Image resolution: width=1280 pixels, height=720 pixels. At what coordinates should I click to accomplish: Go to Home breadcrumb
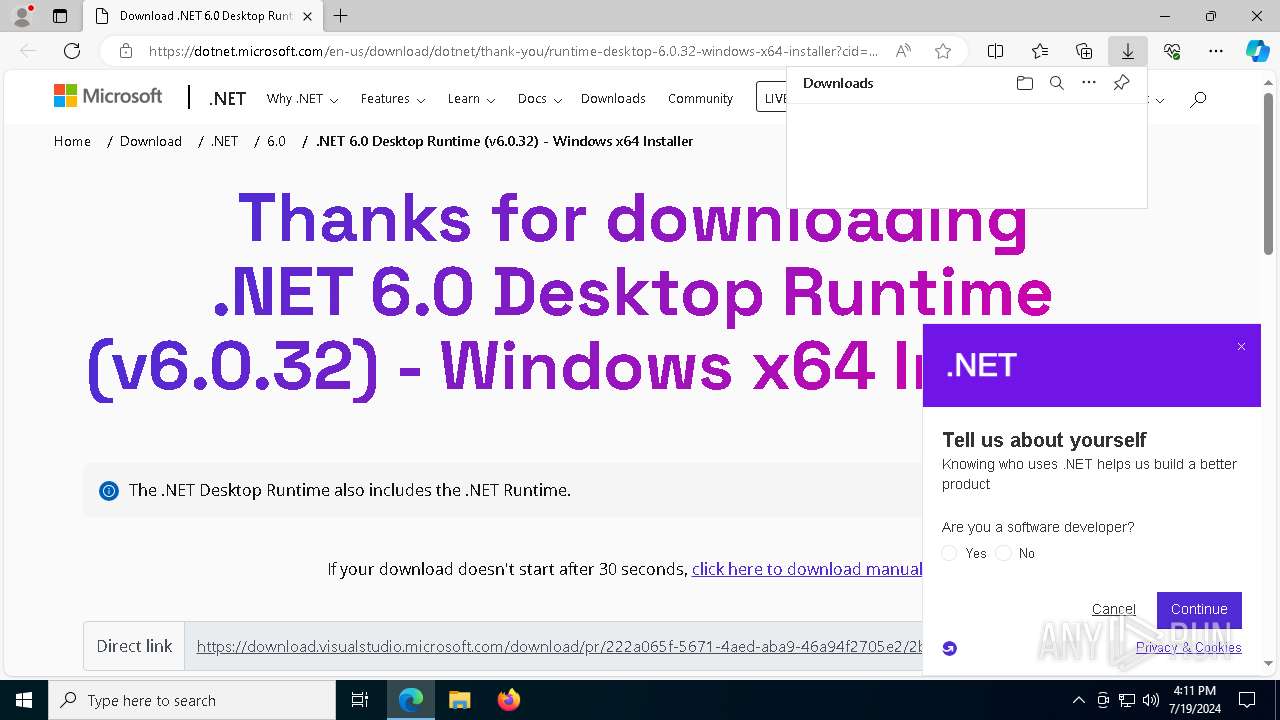pyautogui.click(x=72, y=141)
